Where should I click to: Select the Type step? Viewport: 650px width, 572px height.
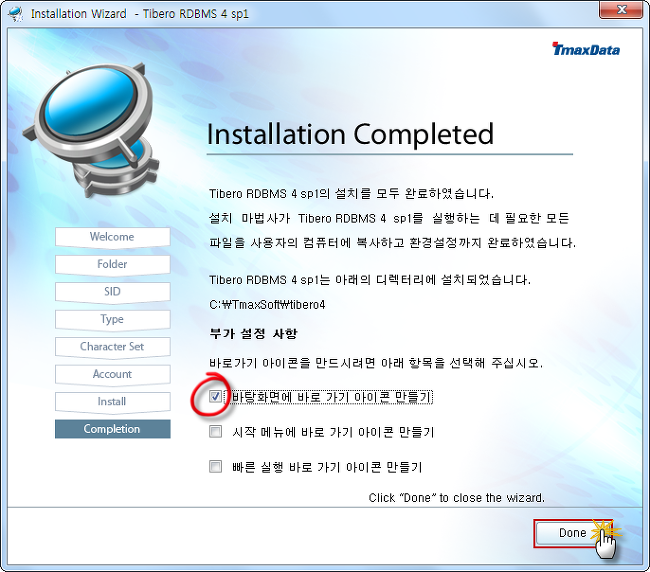(112, 319)
